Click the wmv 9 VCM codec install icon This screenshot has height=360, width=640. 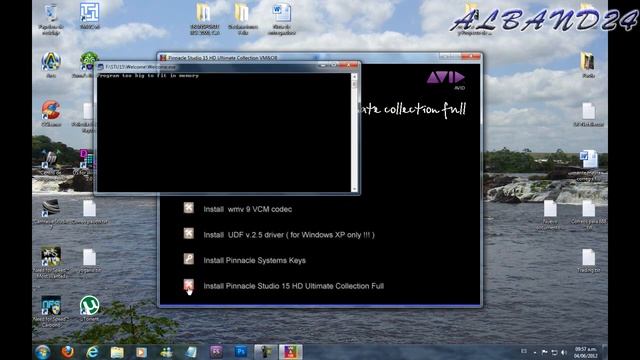pyautogui.click(x=189, y=208)
